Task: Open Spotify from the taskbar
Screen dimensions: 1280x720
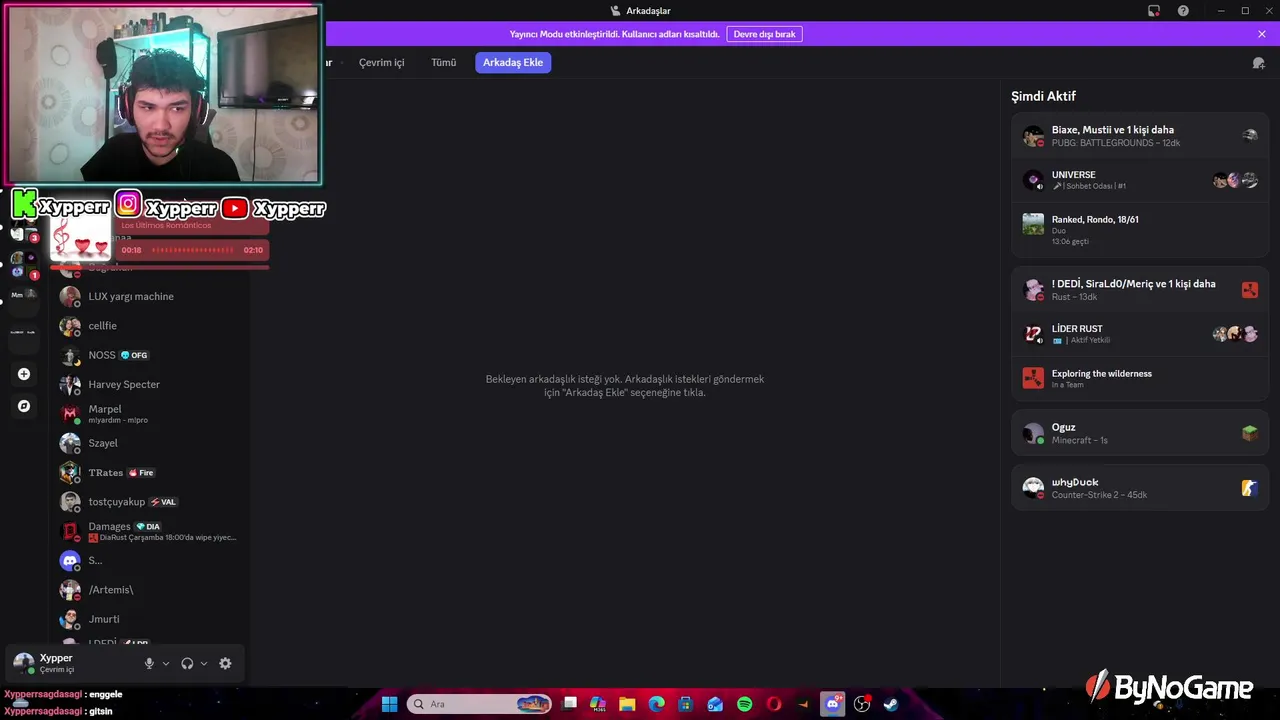Action: coord(744,704)
